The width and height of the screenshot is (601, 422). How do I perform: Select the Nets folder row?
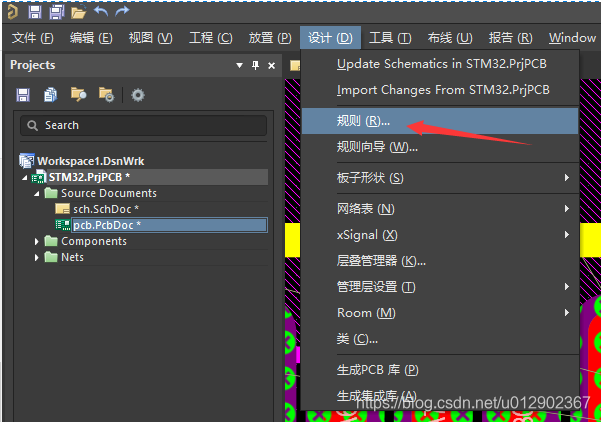coord(72,257)
